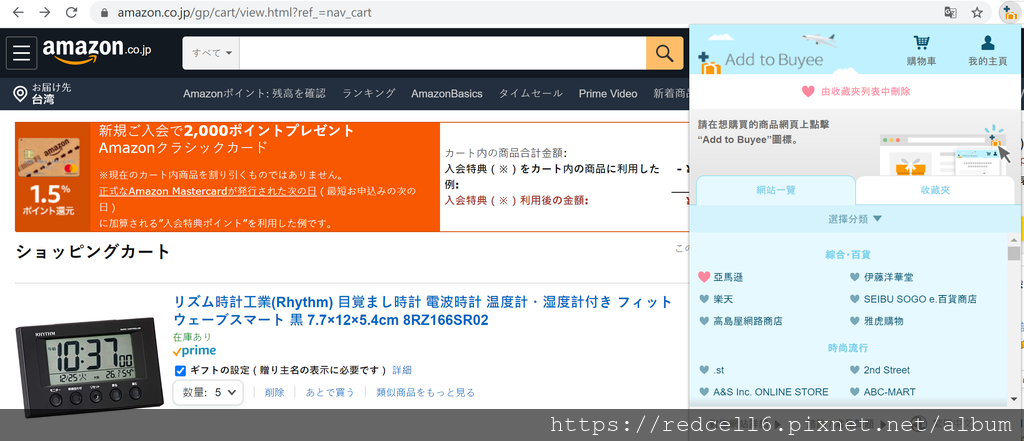1024x441 pixels.
Task: Toggle the heart next to .st
Action: (x=703, y=370)
